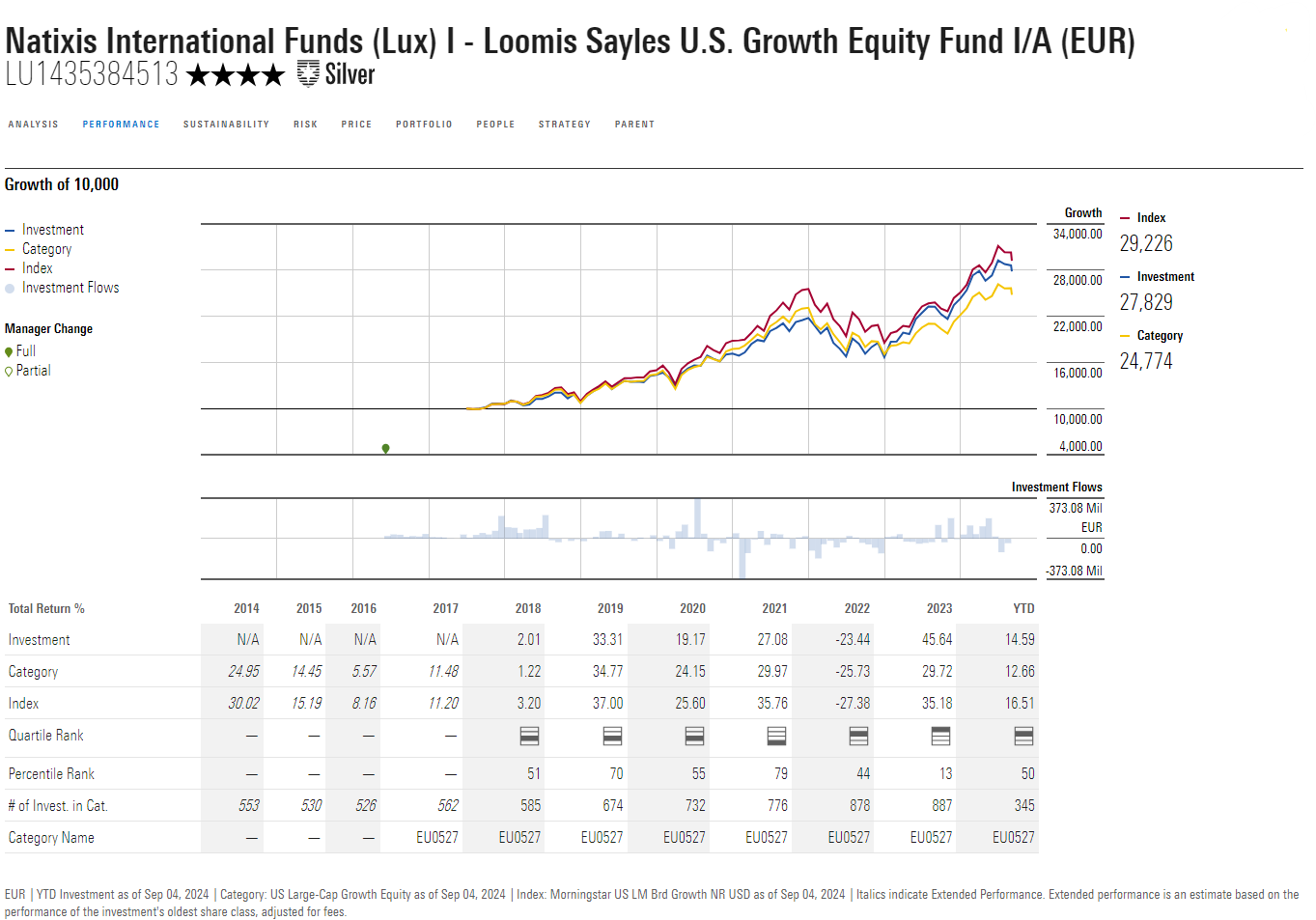Go to the Price tab
Screen dimensions: 1316x920
point(357,125)
